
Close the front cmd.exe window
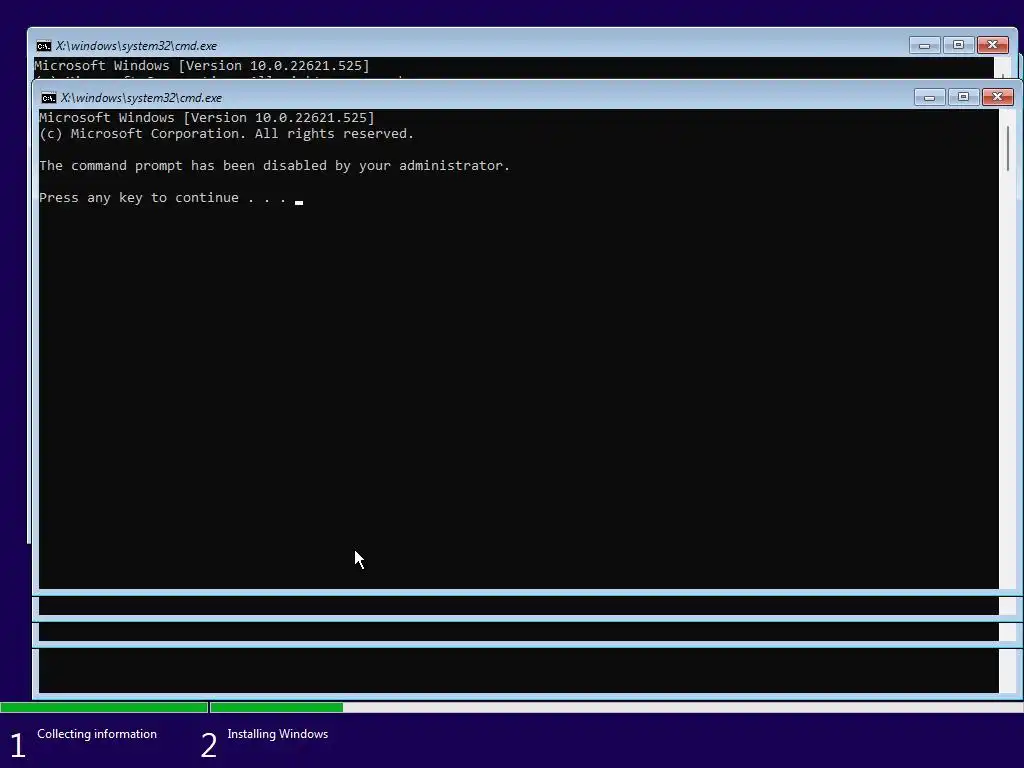tap(997, 97)
